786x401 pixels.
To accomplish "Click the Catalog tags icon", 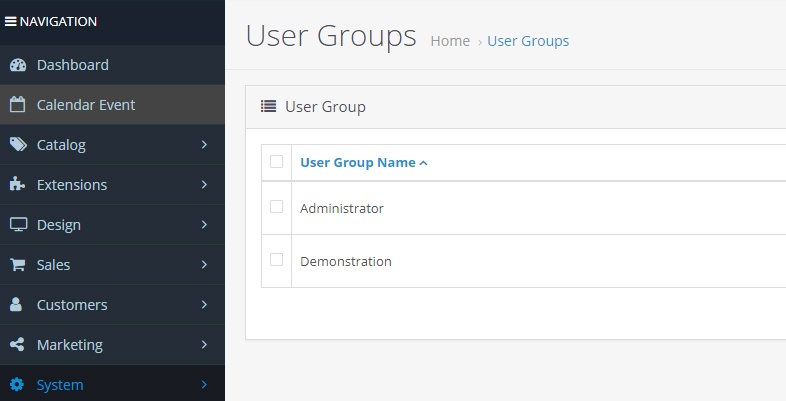I will tap(18, 145).
